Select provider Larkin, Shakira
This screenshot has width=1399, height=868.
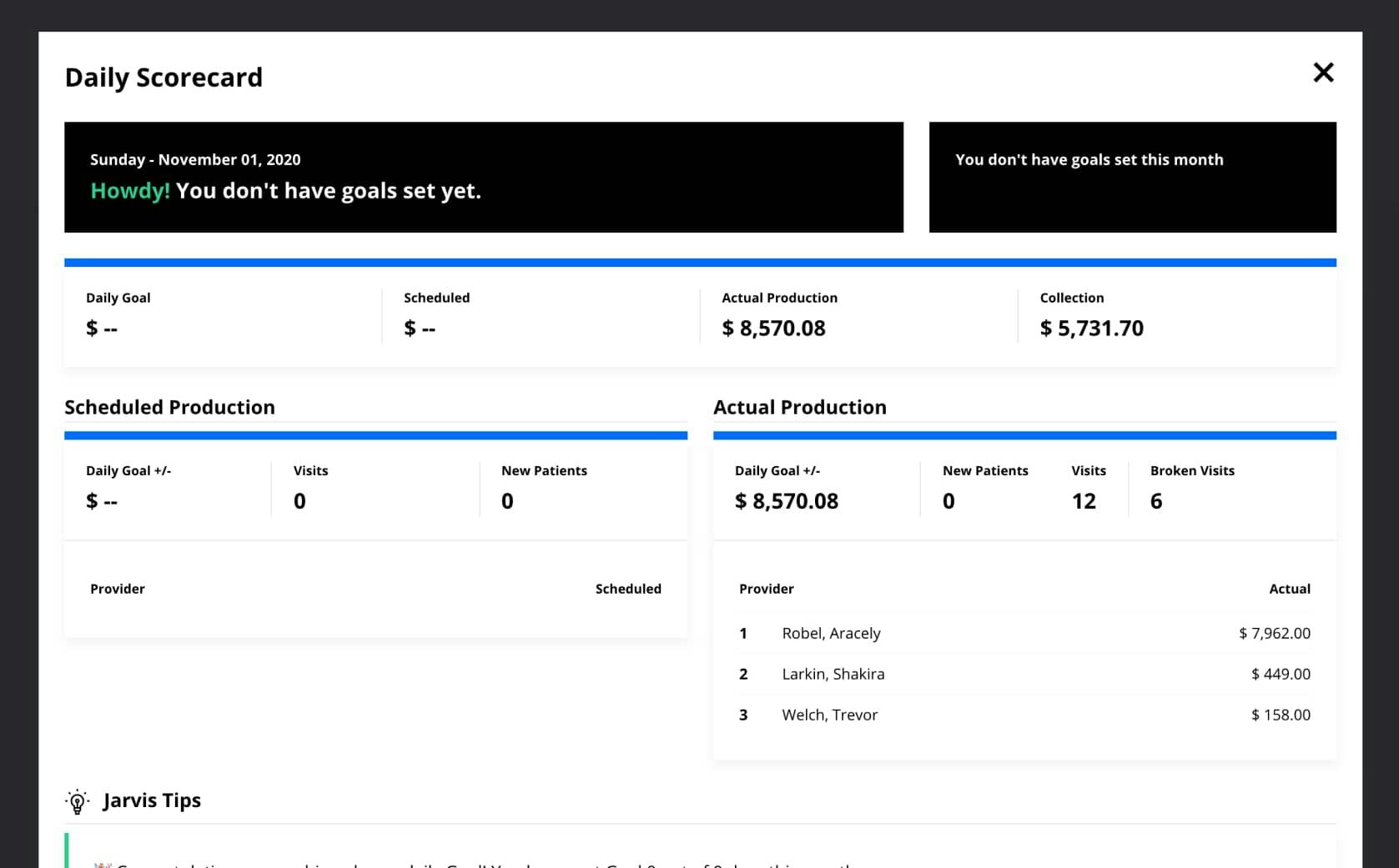pyautogui.click(x=833, y=674)
